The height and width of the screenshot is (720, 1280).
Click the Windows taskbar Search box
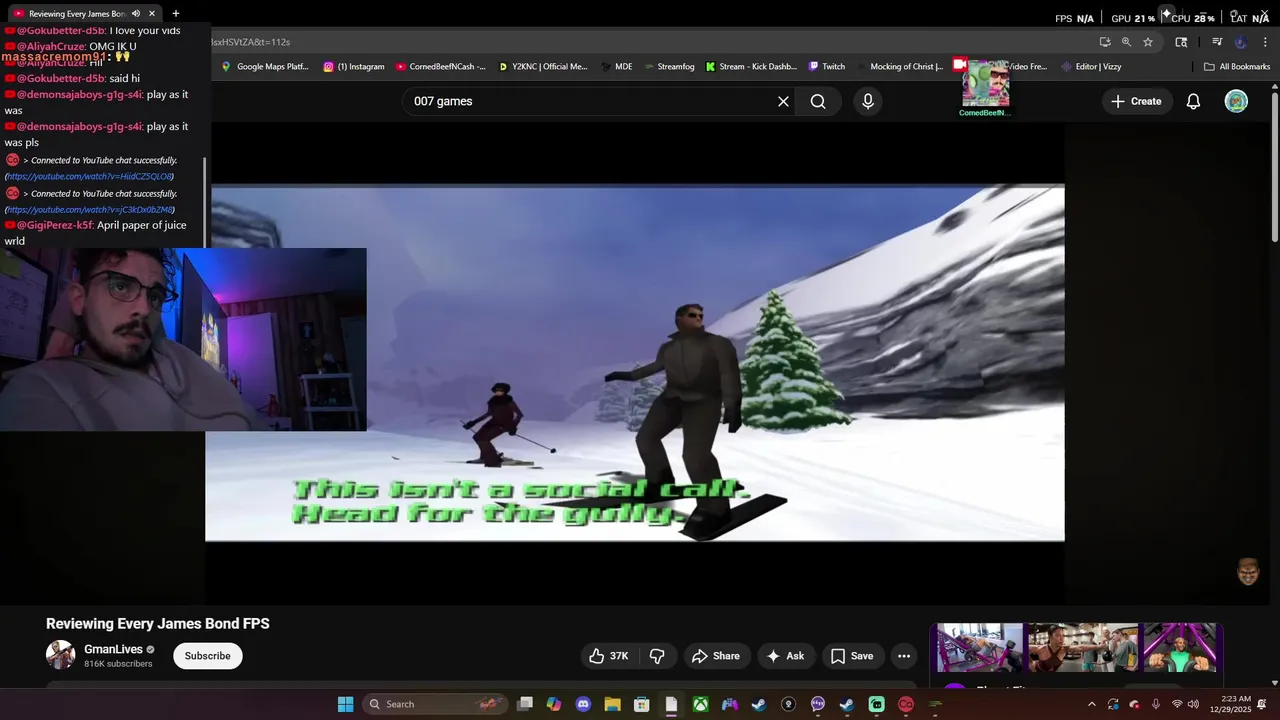pyautogui.click(x=434, y=704)
